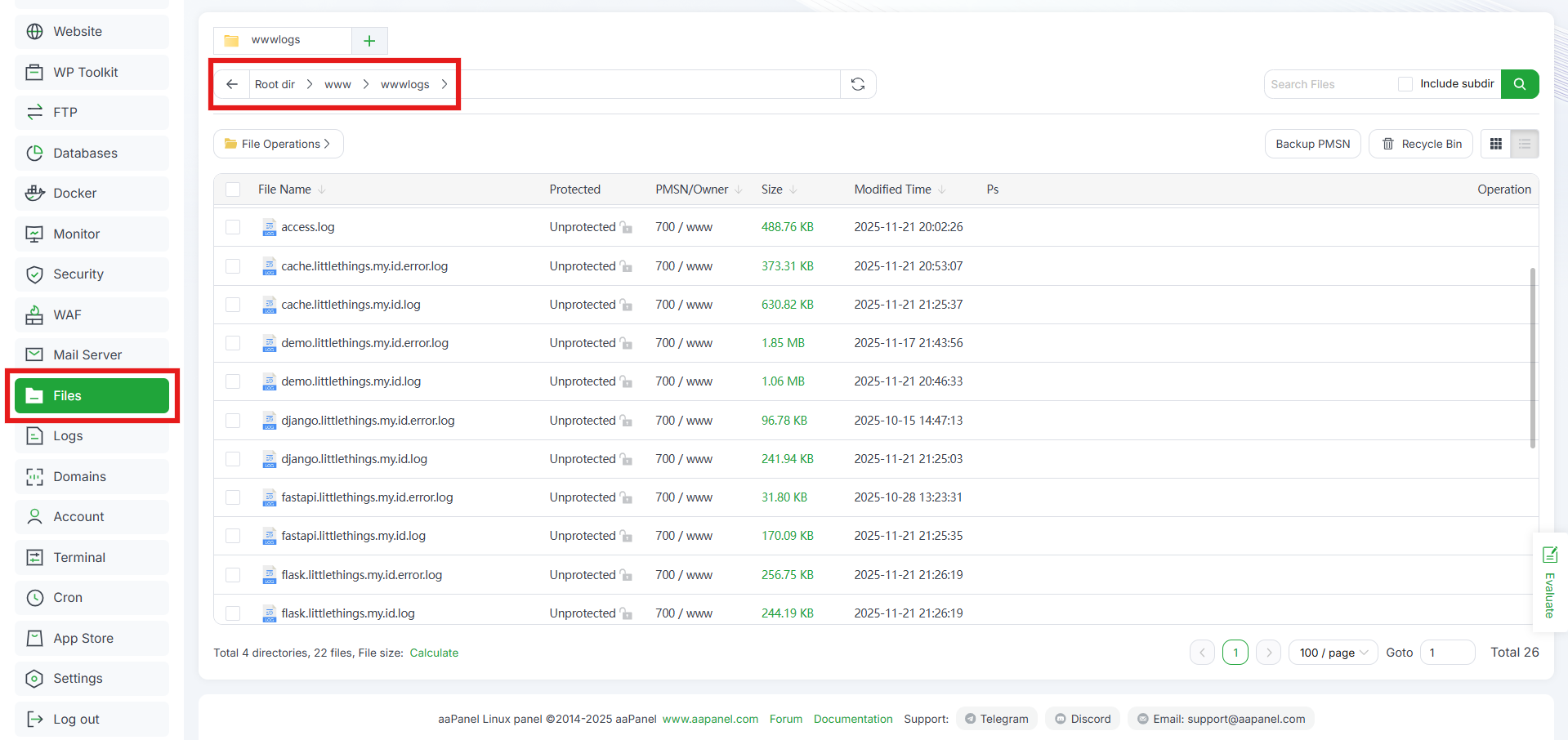Go to page 1 in pagination

(x=1235, y=653)
